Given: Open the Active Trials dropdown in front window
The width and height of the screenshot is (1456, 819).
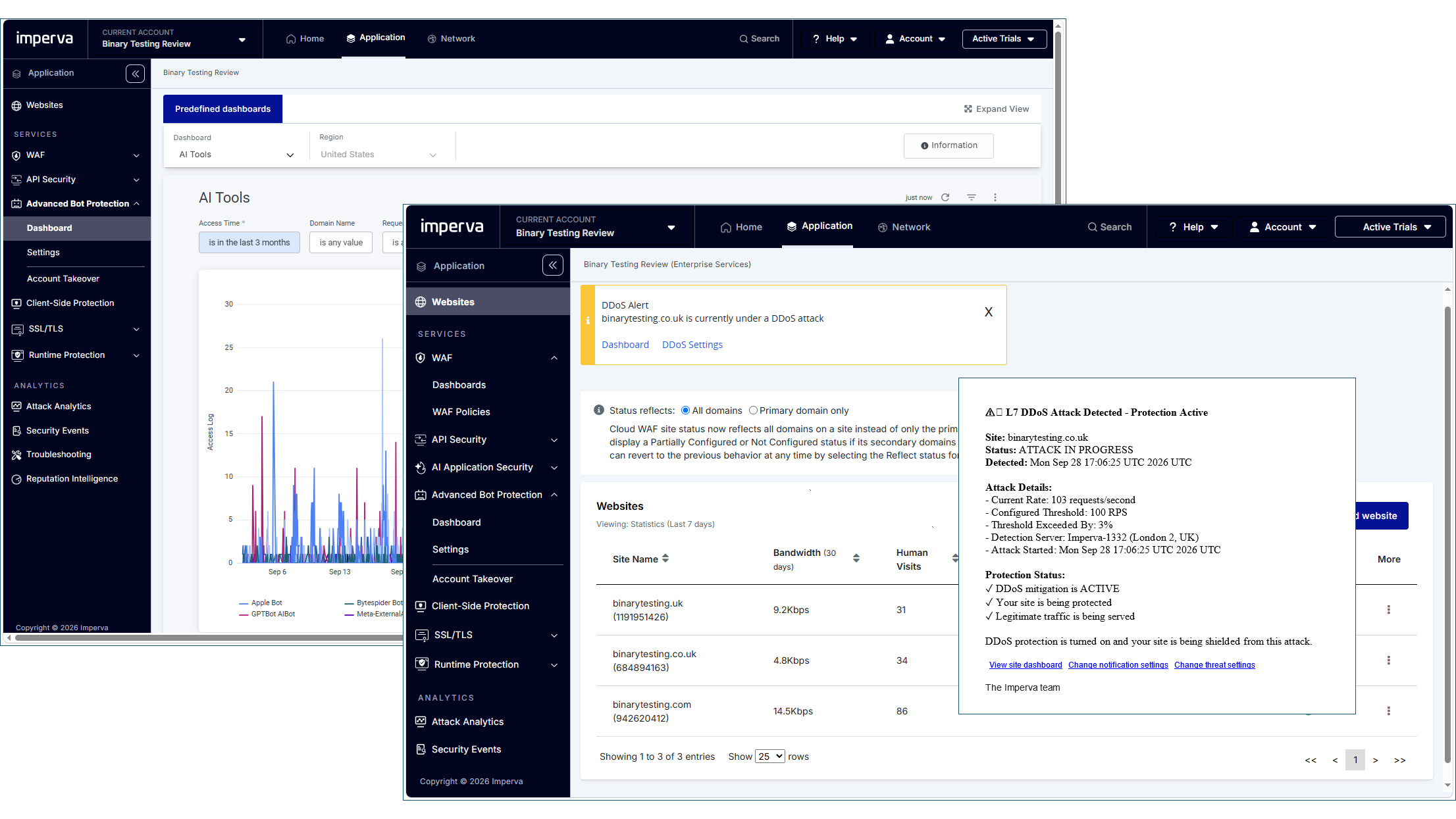Looking at the screenshot, I should (x=1390, y=227).
